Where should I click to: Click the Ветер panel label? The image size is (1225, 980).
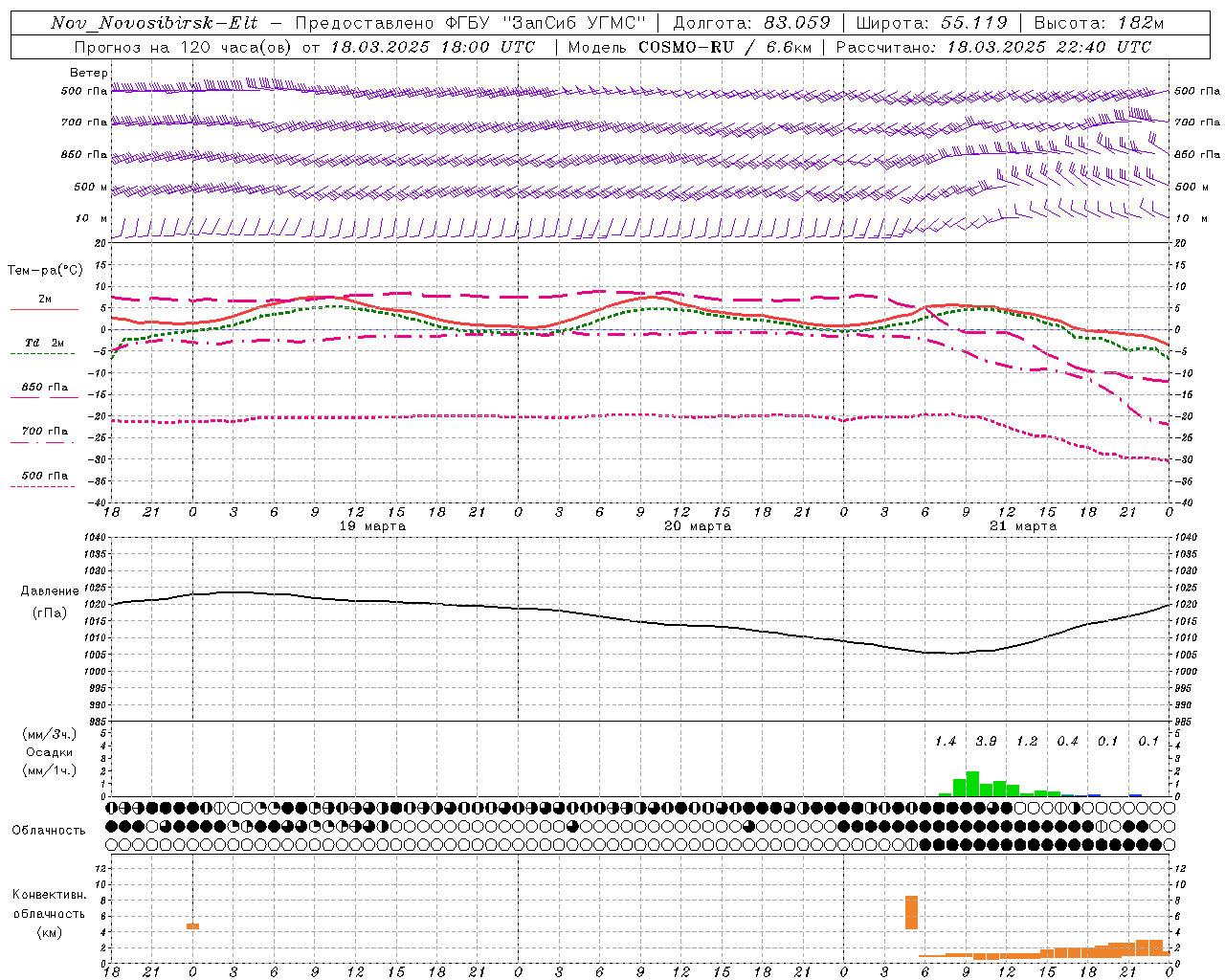[89, 73]
